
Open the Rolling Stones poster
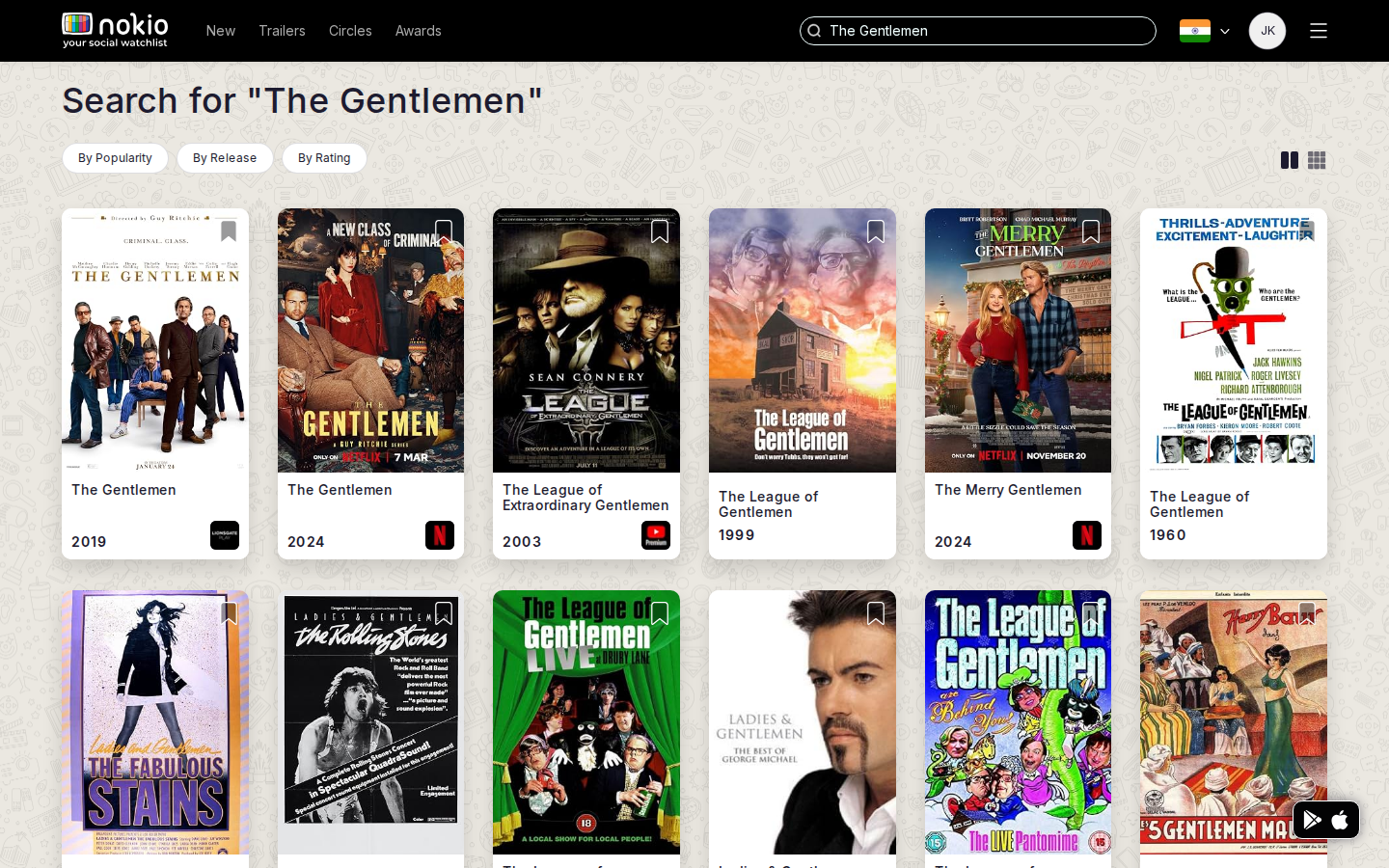[370, 722]
